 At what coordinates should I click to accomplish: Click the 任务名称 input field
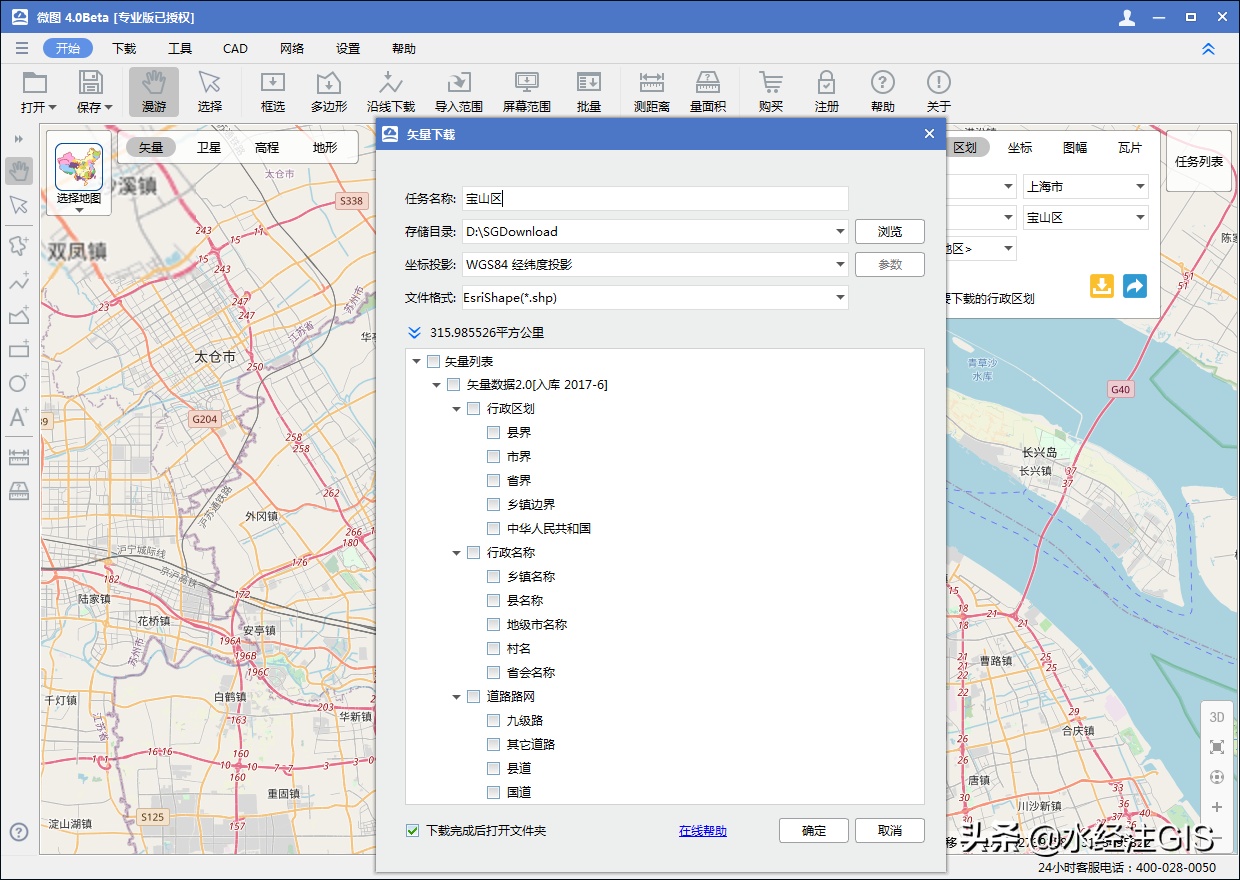tap(655, 199)
